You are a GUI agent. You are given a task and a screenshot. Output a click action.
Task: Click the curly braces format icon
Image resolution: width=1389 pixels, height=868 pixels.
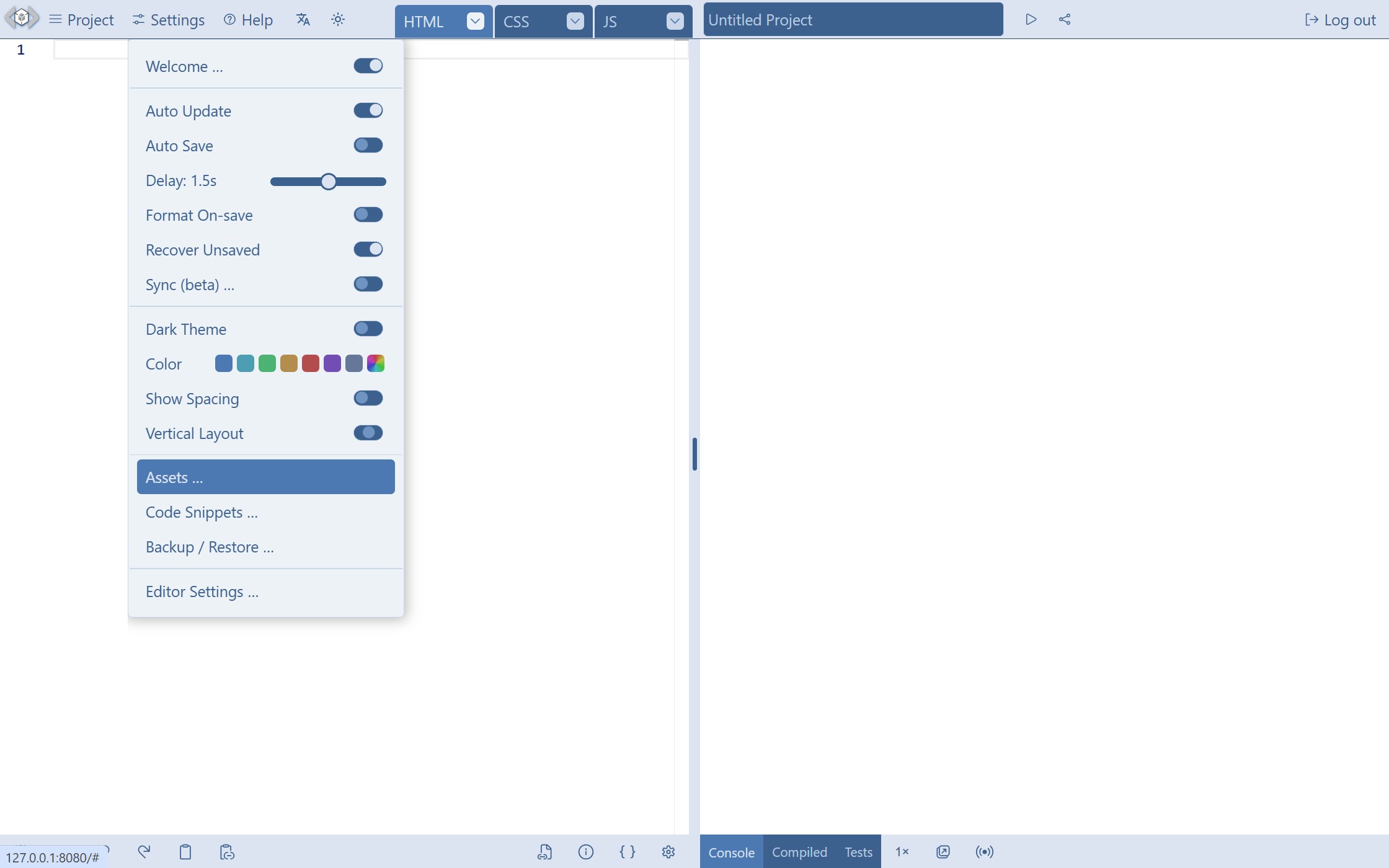(x=627, y=852)
